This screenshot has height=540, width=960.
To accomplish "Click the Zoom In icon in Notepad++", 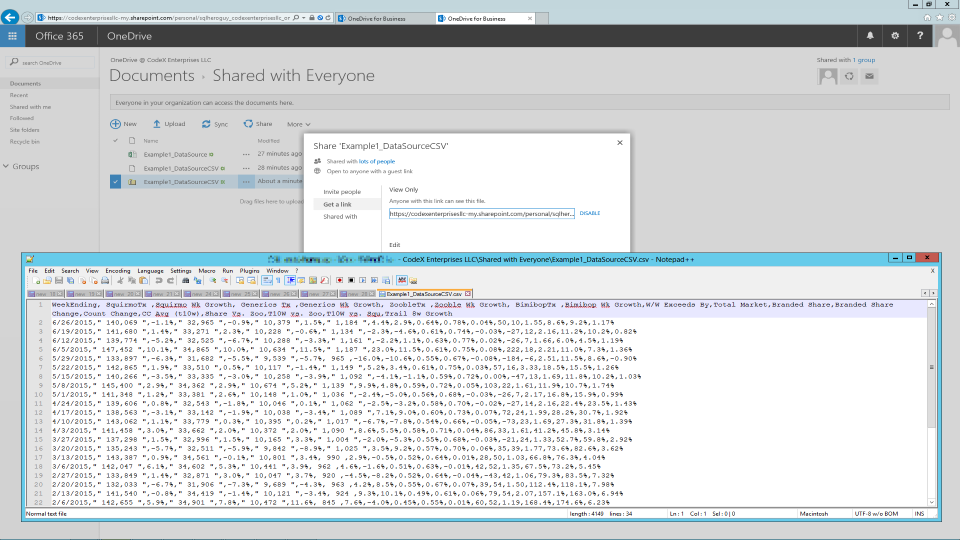I will tap(212, 280).
